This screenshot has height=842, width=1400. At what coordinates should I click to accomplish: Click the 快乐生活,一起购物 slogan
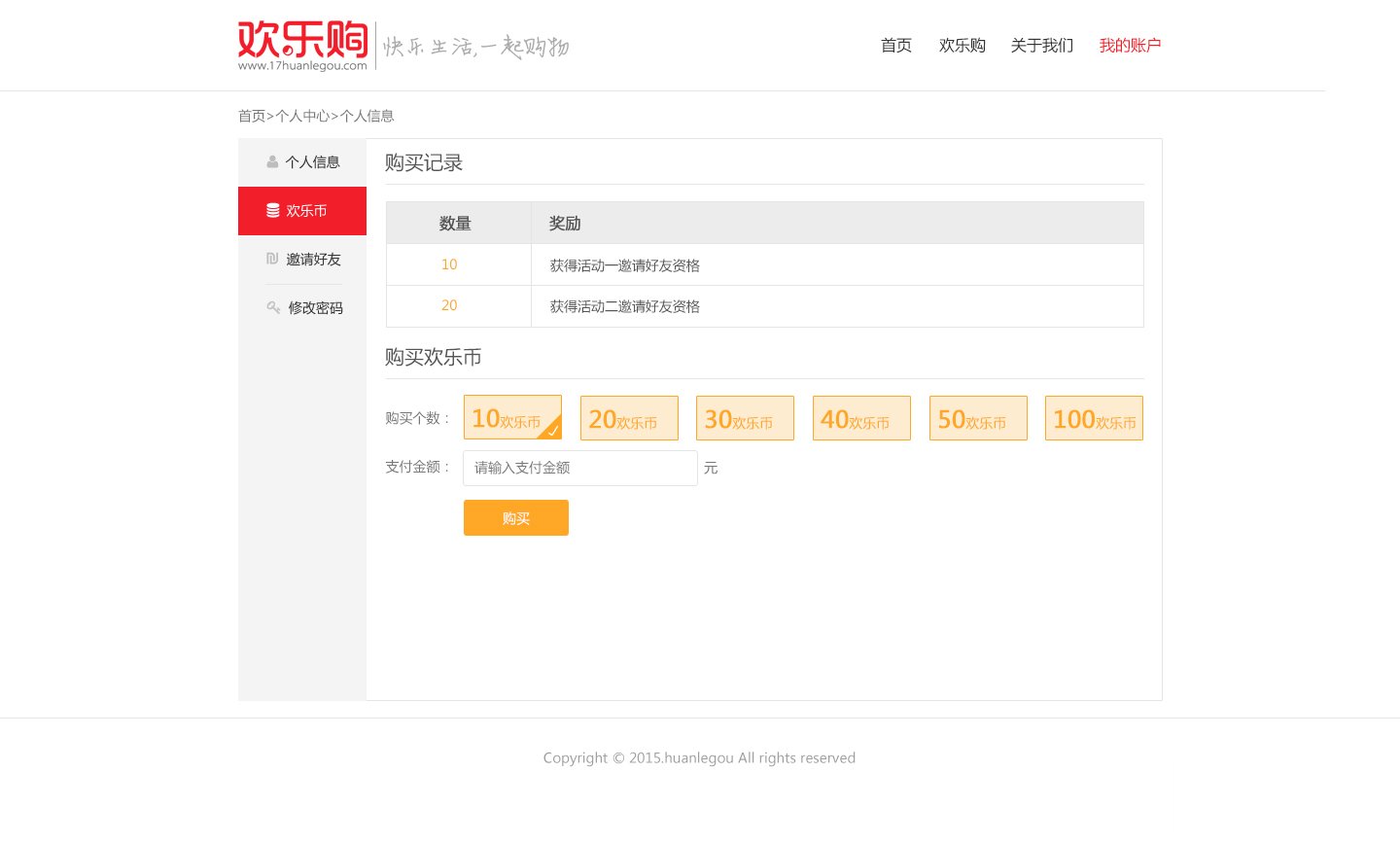pyautogui.click(x=475, y=47)
